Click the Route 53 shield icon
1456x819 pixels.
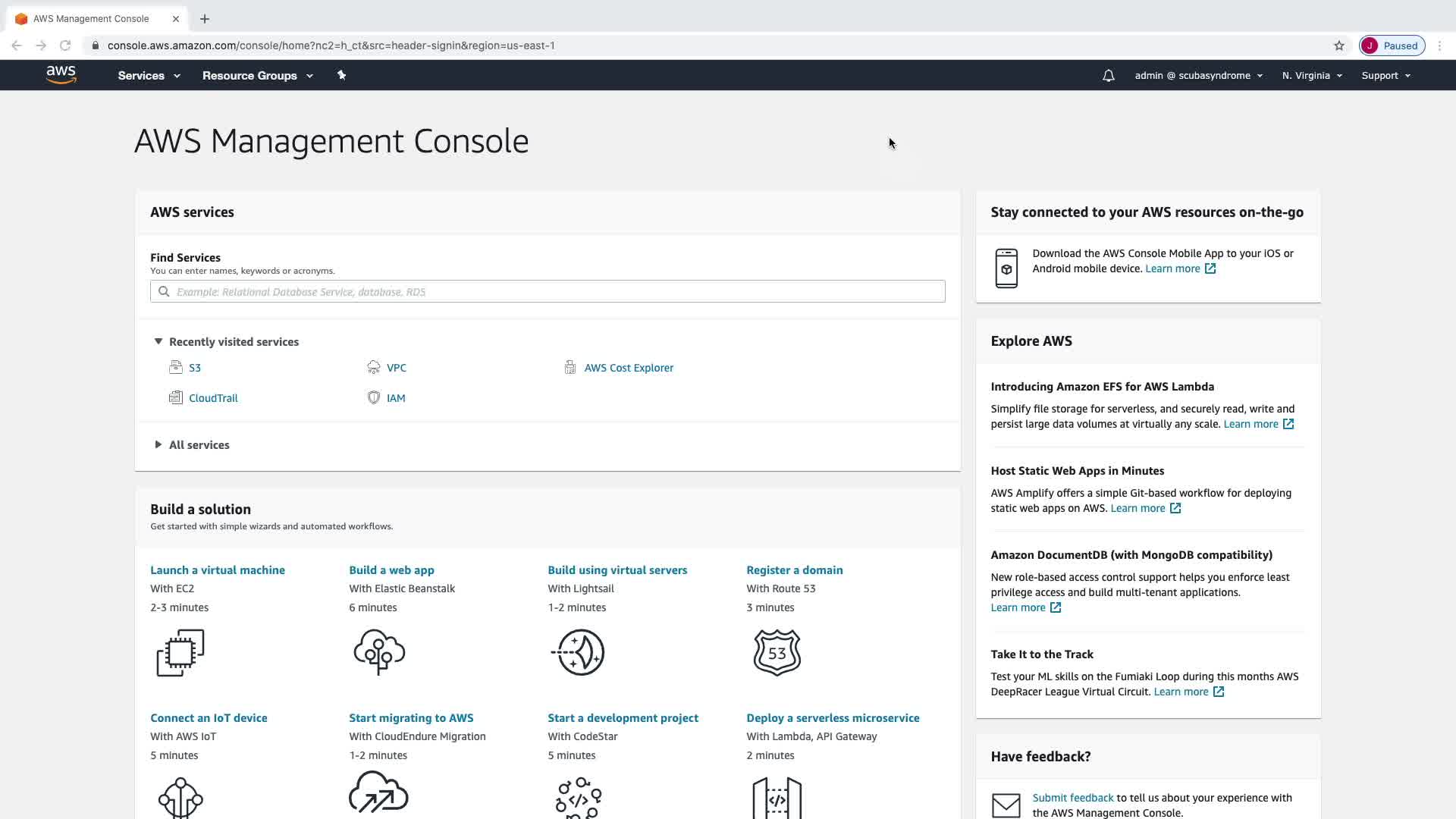(x=777, y=652)
